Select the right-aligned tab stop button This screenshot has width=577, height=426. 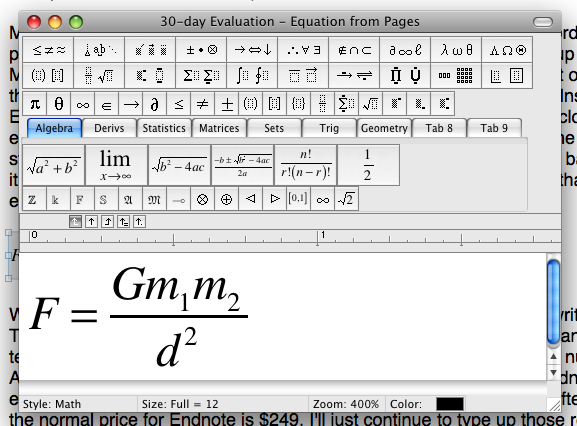pyautogui.click(x=107, y=221)
